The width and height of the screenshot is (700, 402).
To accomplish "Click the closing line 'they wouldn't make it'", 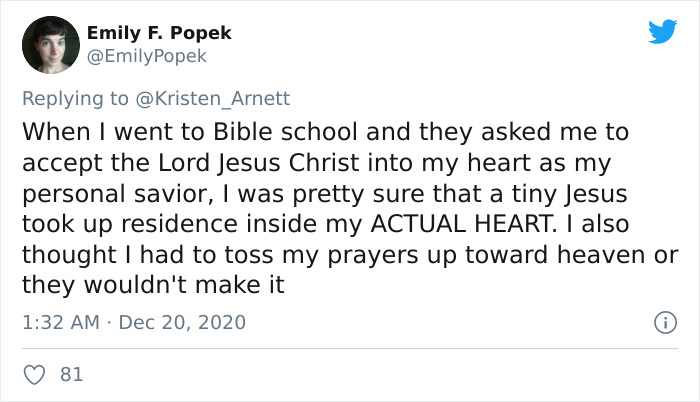I will tap(153, 285).
